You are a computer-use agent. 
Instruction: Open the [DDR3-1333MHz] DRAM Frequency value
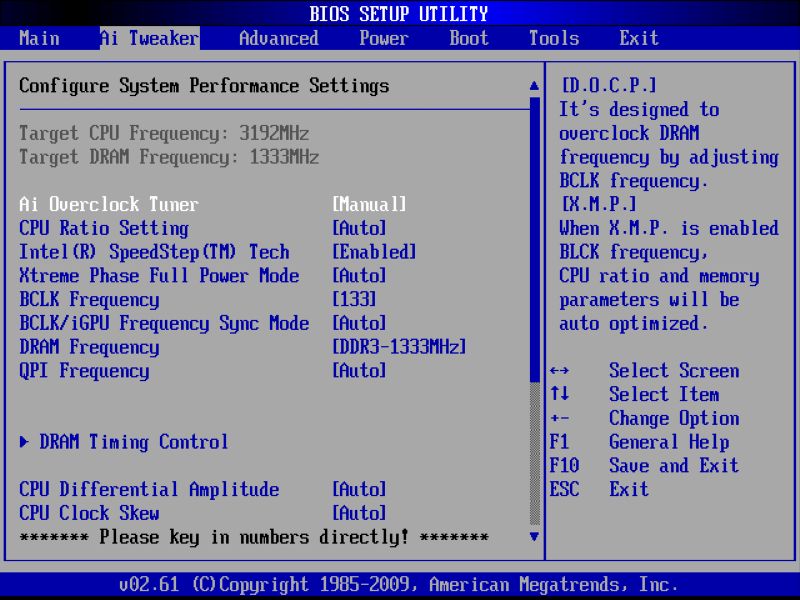[399, 347]
